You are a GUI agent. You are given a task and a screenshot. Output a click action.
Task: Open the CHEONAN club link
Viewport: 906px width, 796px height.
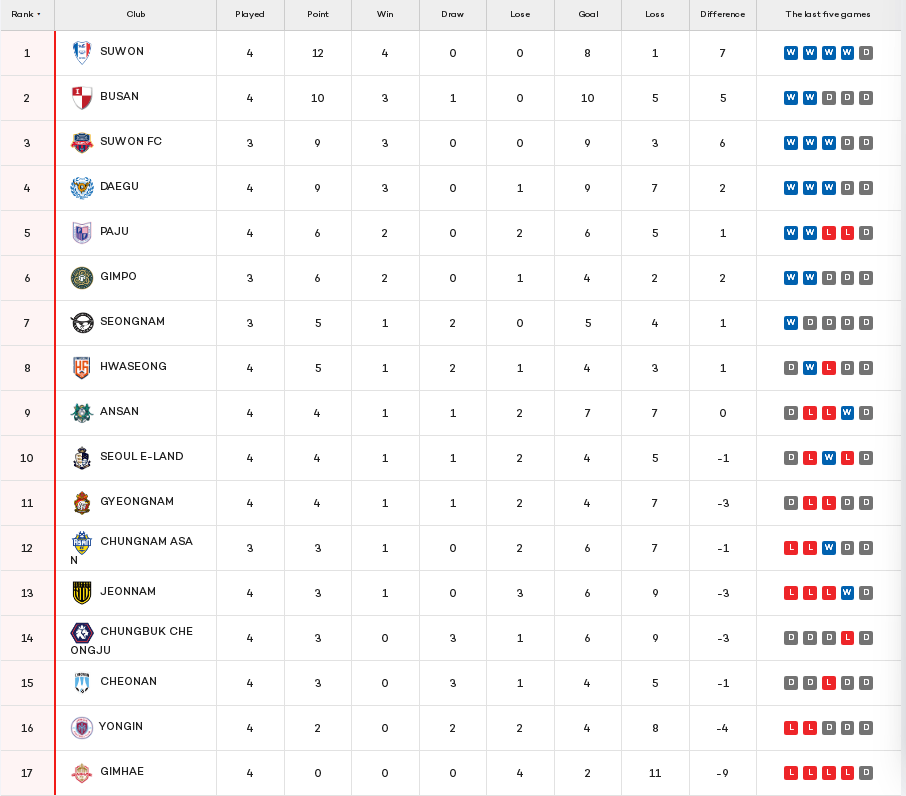click(x=128, y=682)
